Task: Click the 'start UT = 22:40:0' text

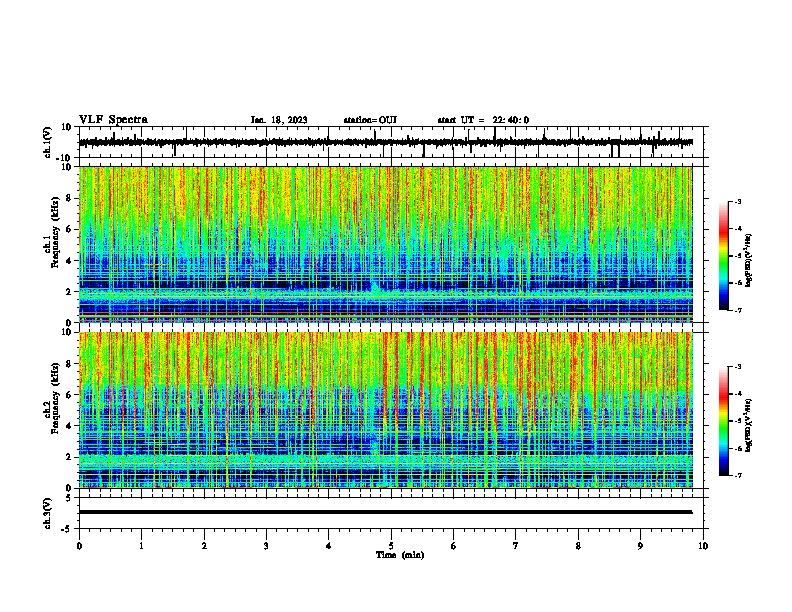Action: (483, 120)
